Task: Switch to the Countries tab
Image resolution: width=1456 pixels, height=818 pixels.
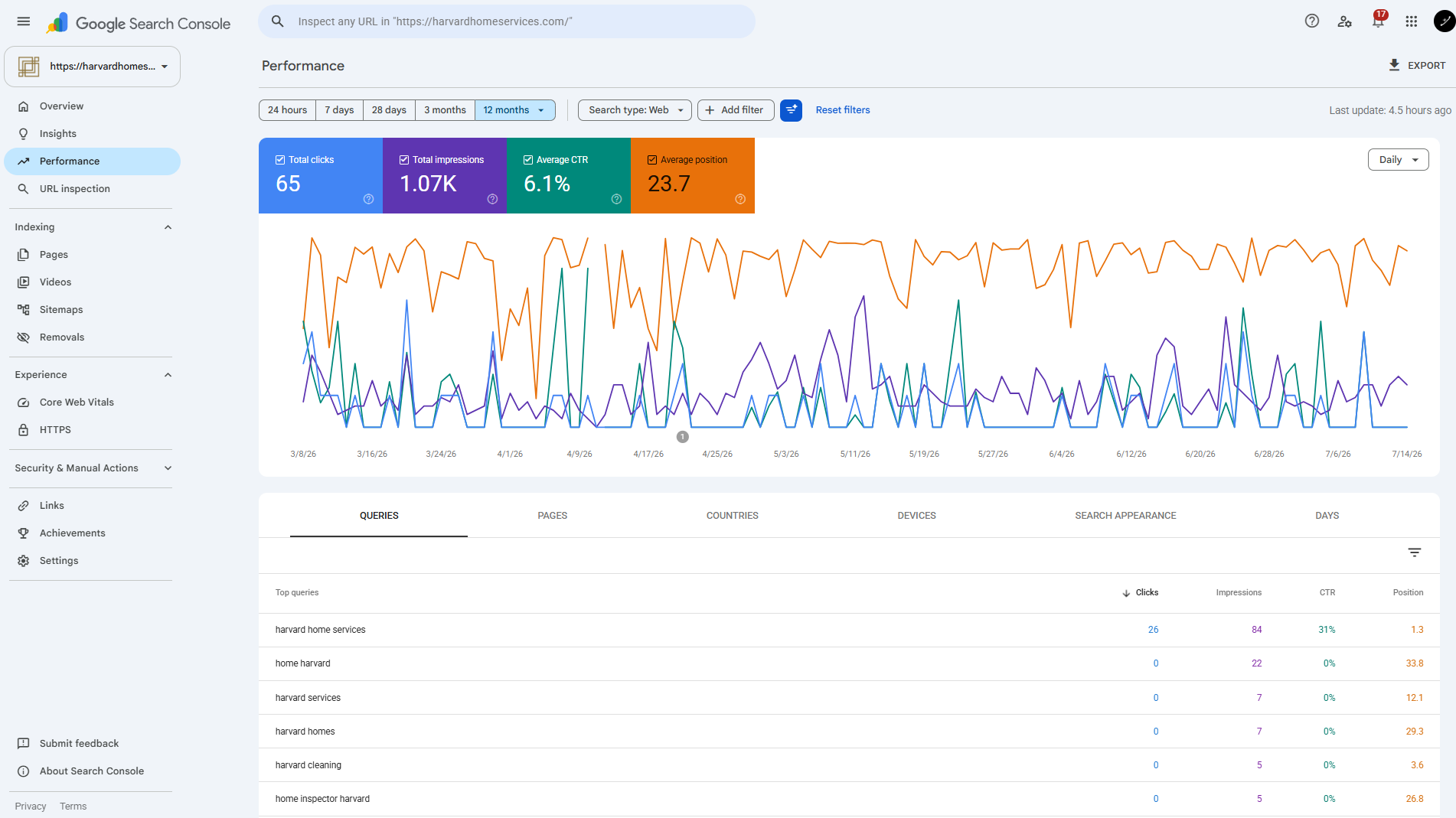Action: click(733, 516)
